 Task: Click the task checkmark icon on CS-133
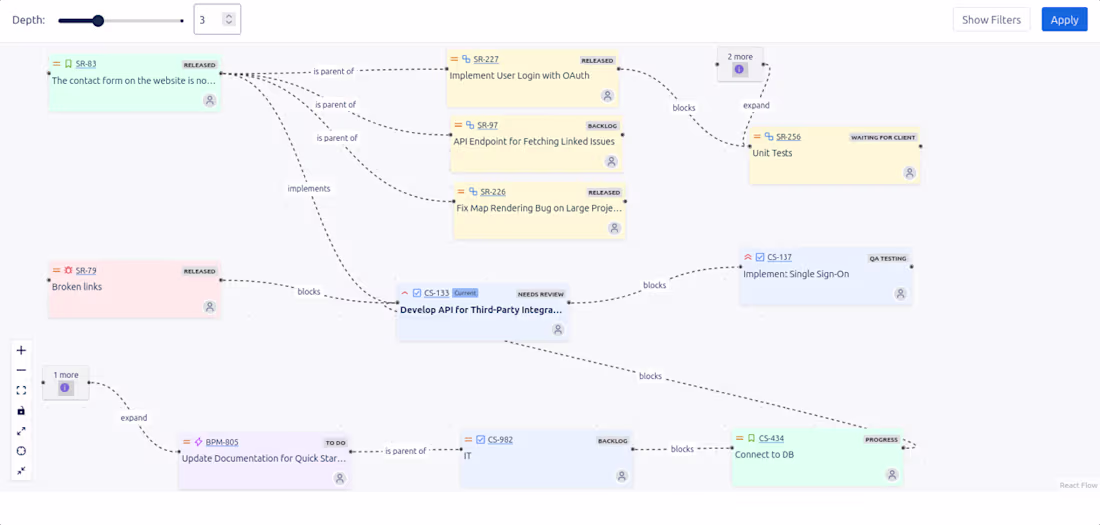point(417,293)
